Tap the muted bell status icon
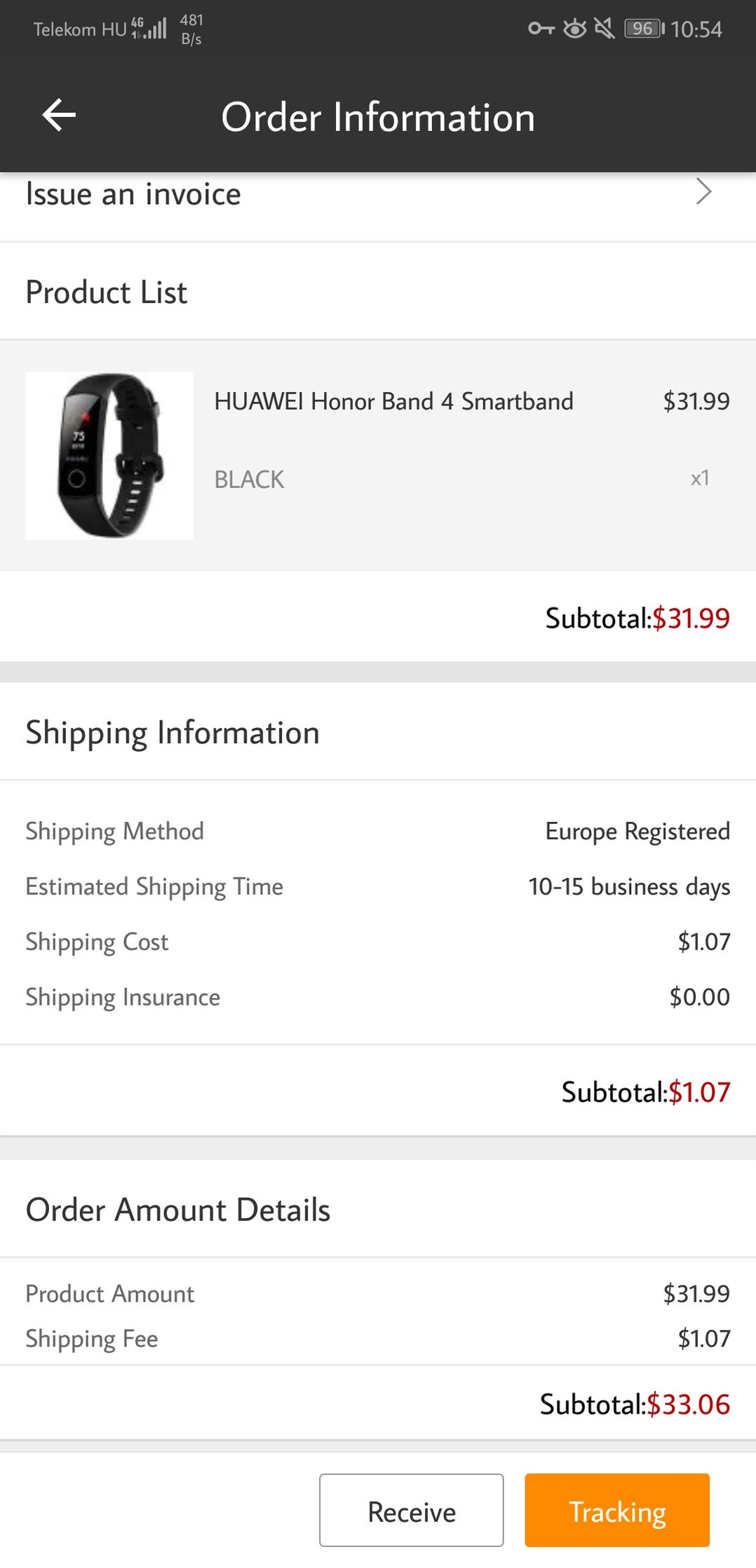 (604, 29)
